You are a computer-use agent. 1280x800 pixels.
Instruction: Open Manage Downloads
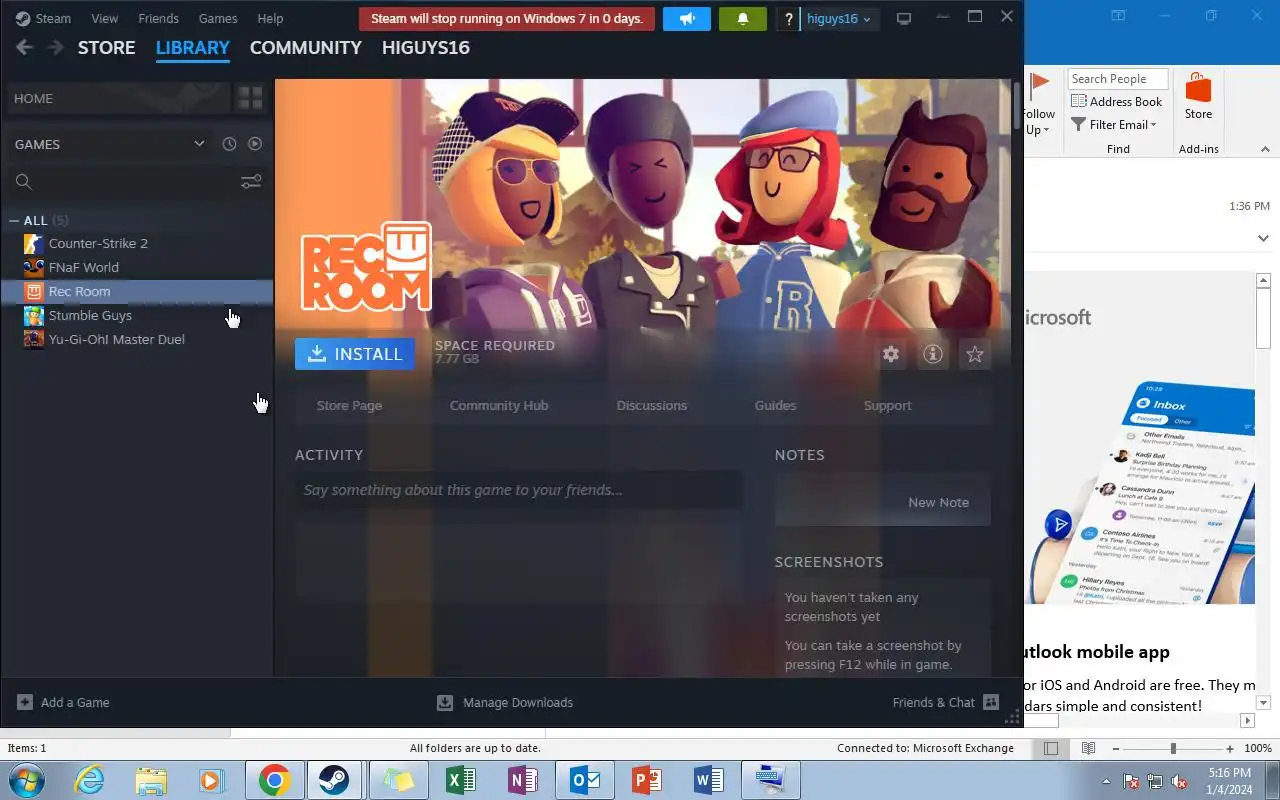tap(505, 702)
